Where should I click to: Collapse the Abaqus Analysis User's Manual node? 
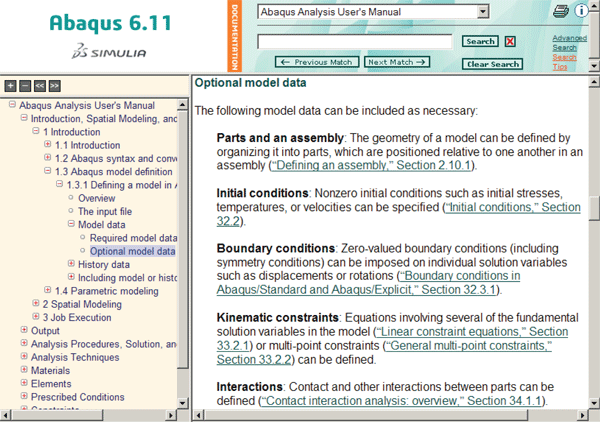pos(12,104)
